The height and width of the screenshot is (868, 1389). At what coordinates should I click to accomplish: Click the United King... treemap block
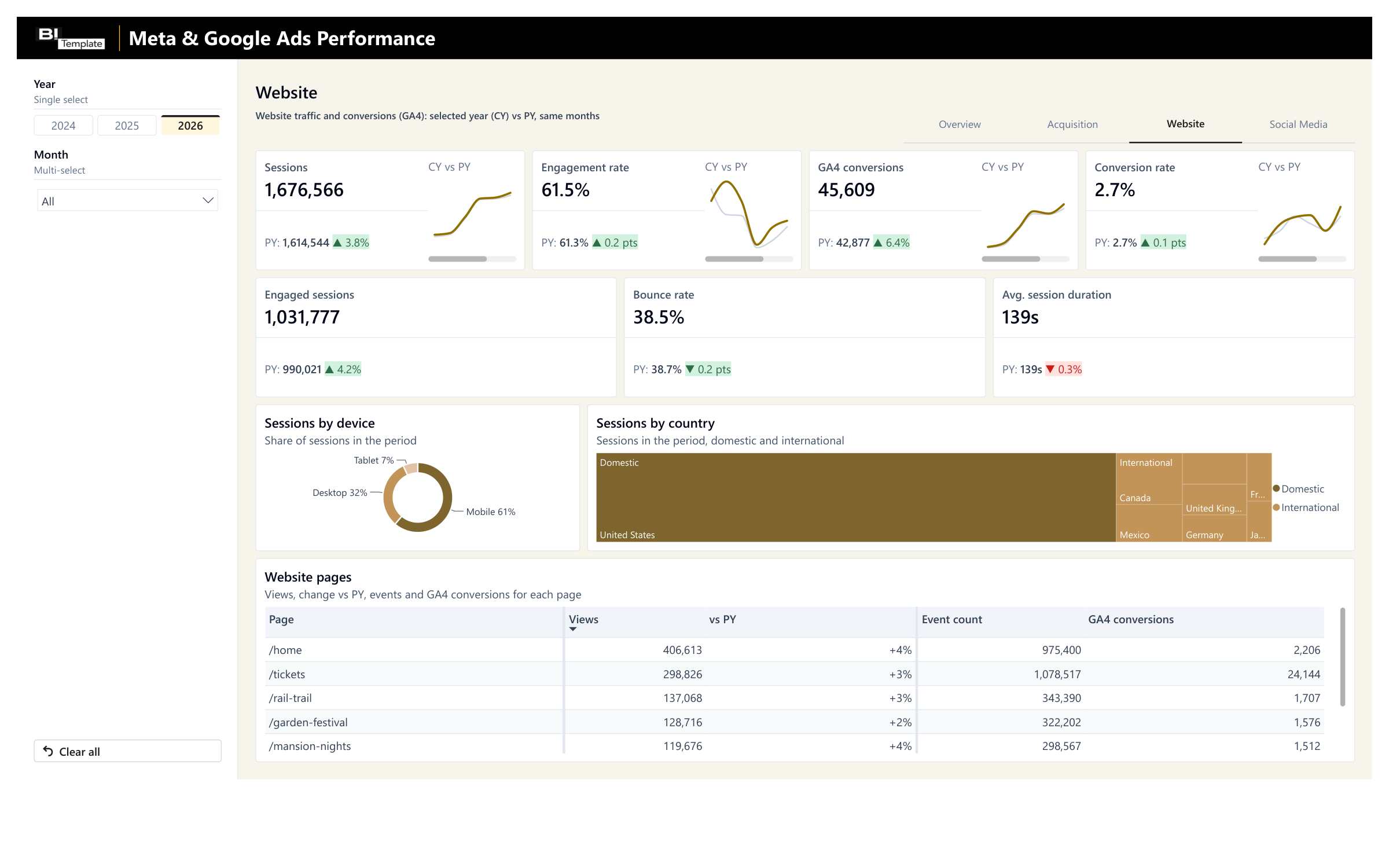(x=1214, y=500)
